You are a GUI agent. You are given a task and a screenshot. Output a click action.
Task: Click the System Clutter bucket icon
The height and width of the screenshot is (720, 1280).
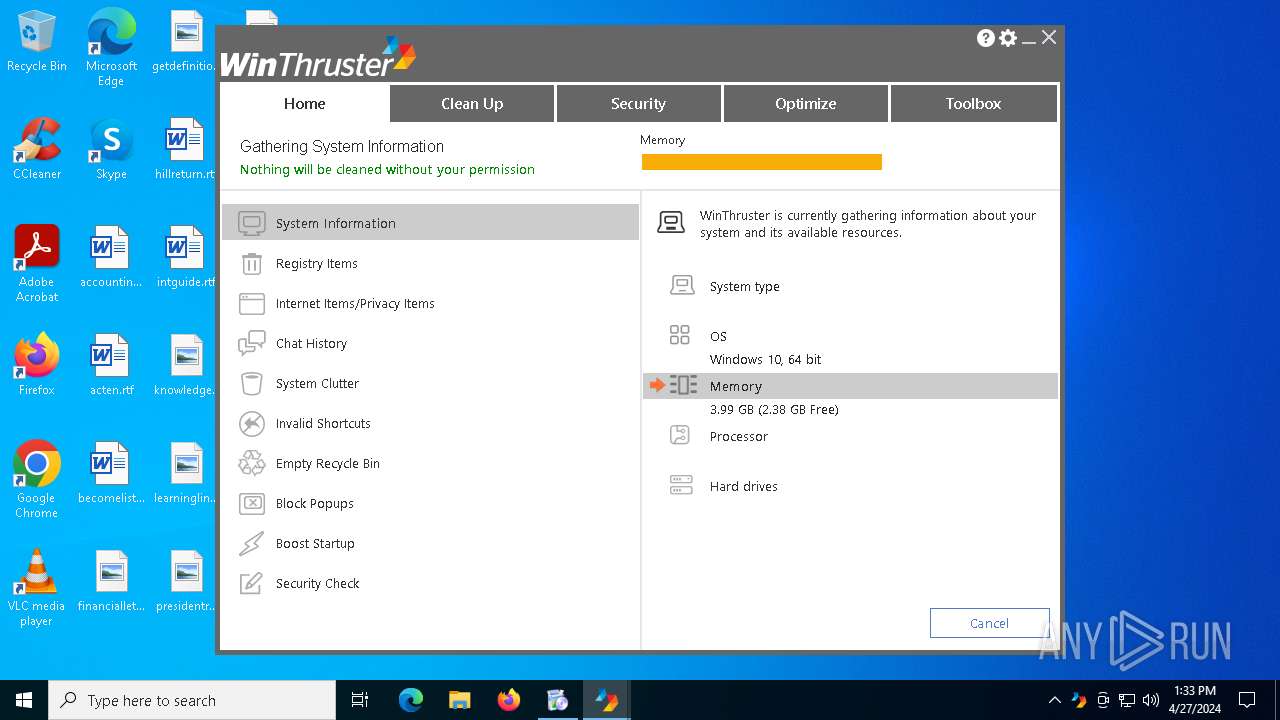(252, 383)
